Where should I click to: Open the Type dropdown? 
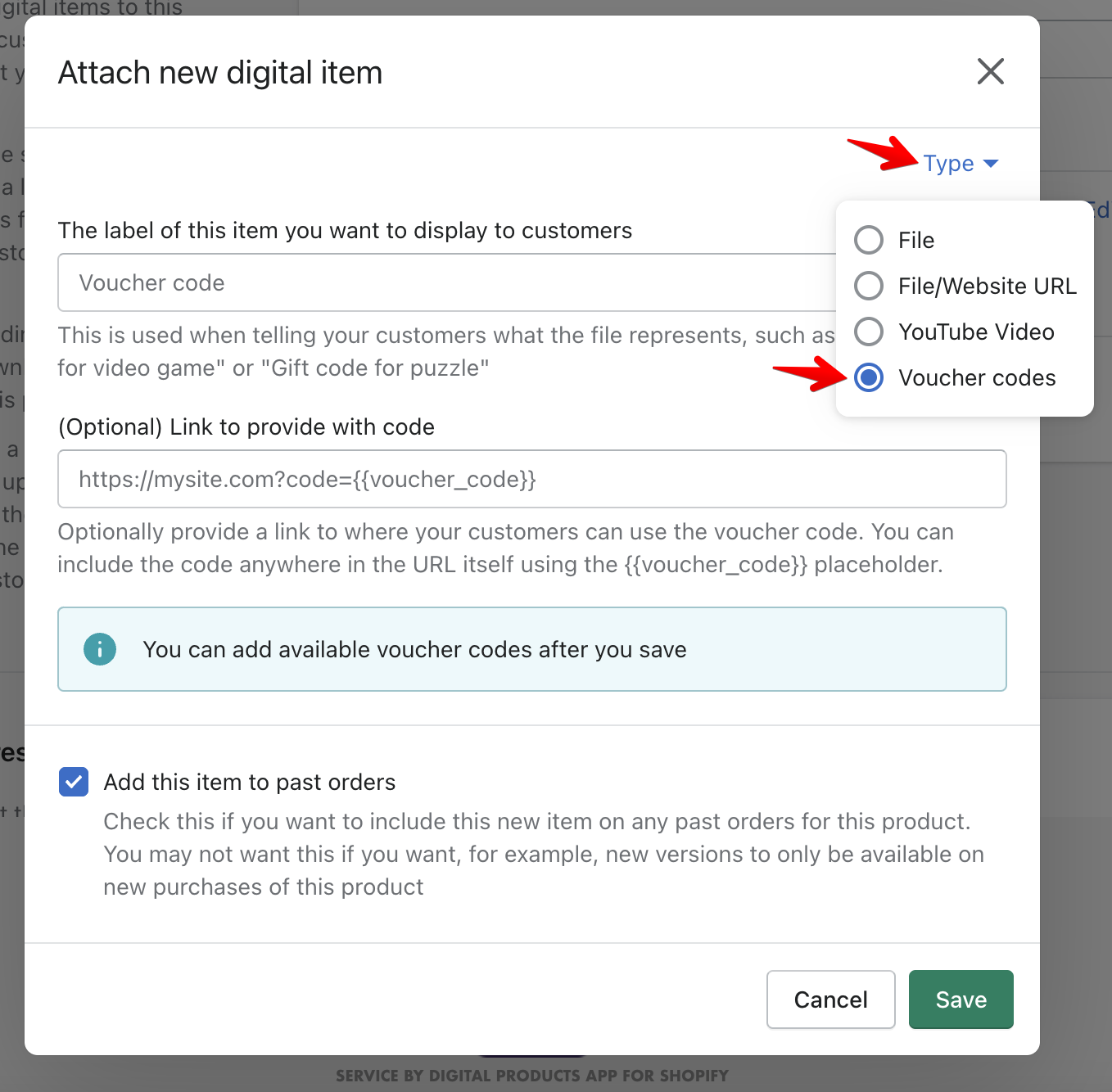pyautogui.click(x=950, y=163)
